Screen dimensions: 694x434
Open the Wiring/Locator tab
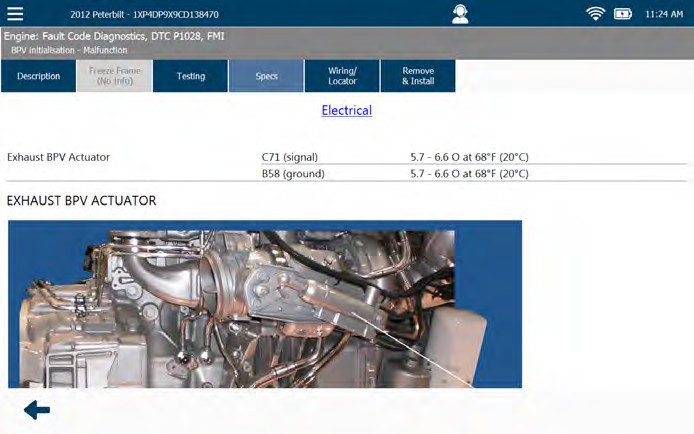coord(342,77)
